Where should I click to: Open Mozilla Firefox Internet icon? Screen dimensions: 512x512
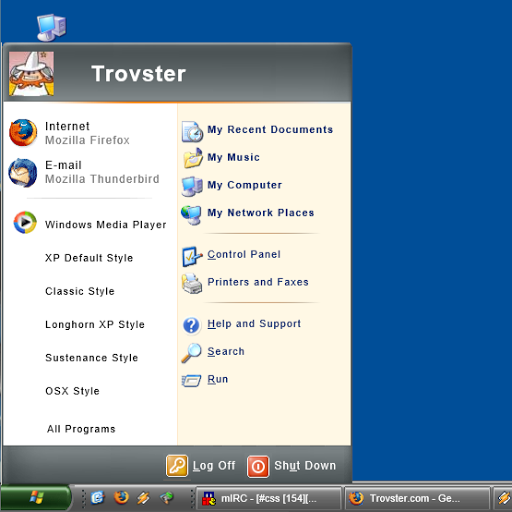[x=23, y=133]
